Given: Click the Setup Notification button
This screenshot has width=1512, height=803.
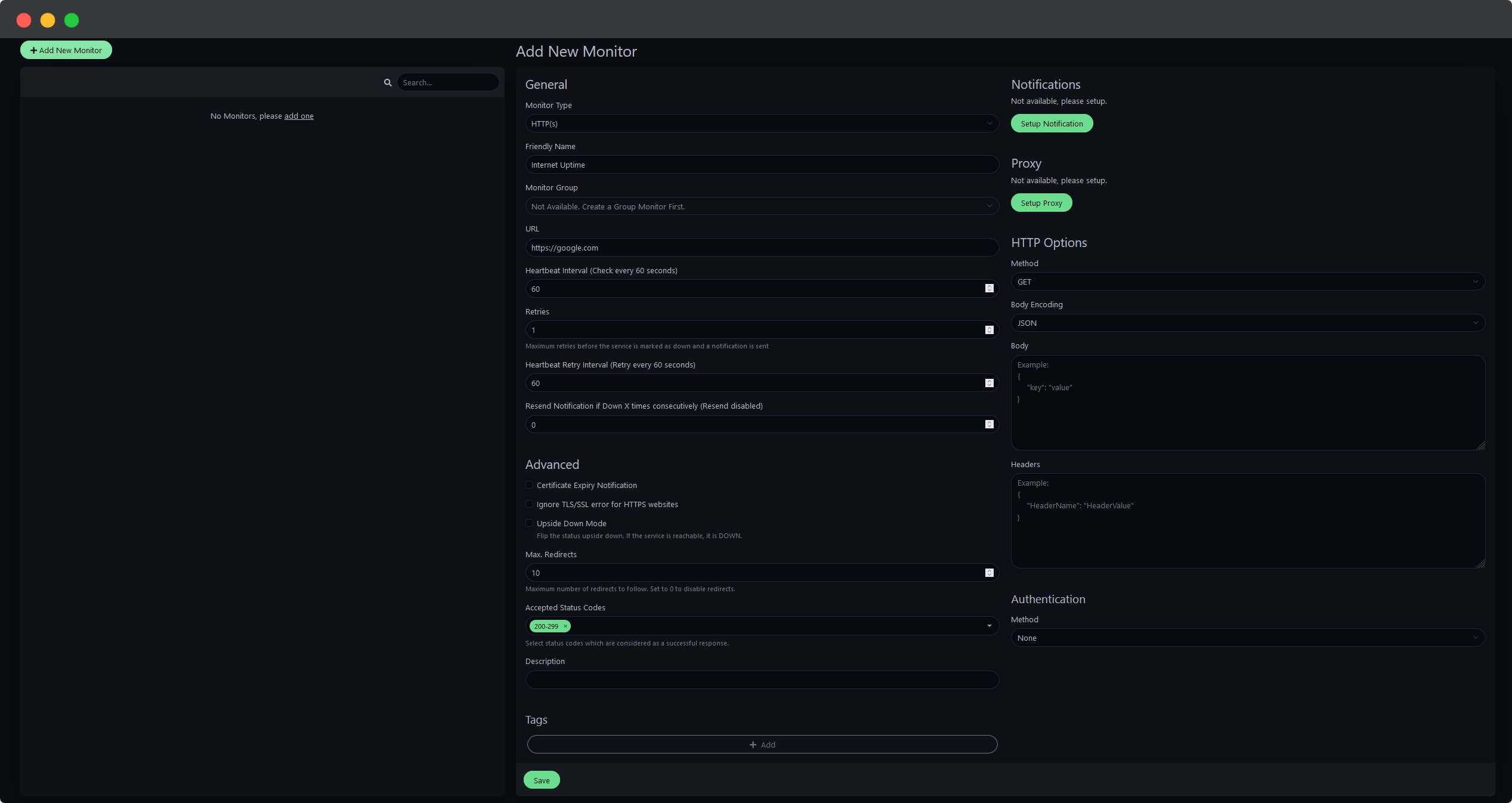Looking at the screenshot, I should [x=1052, y=123].
